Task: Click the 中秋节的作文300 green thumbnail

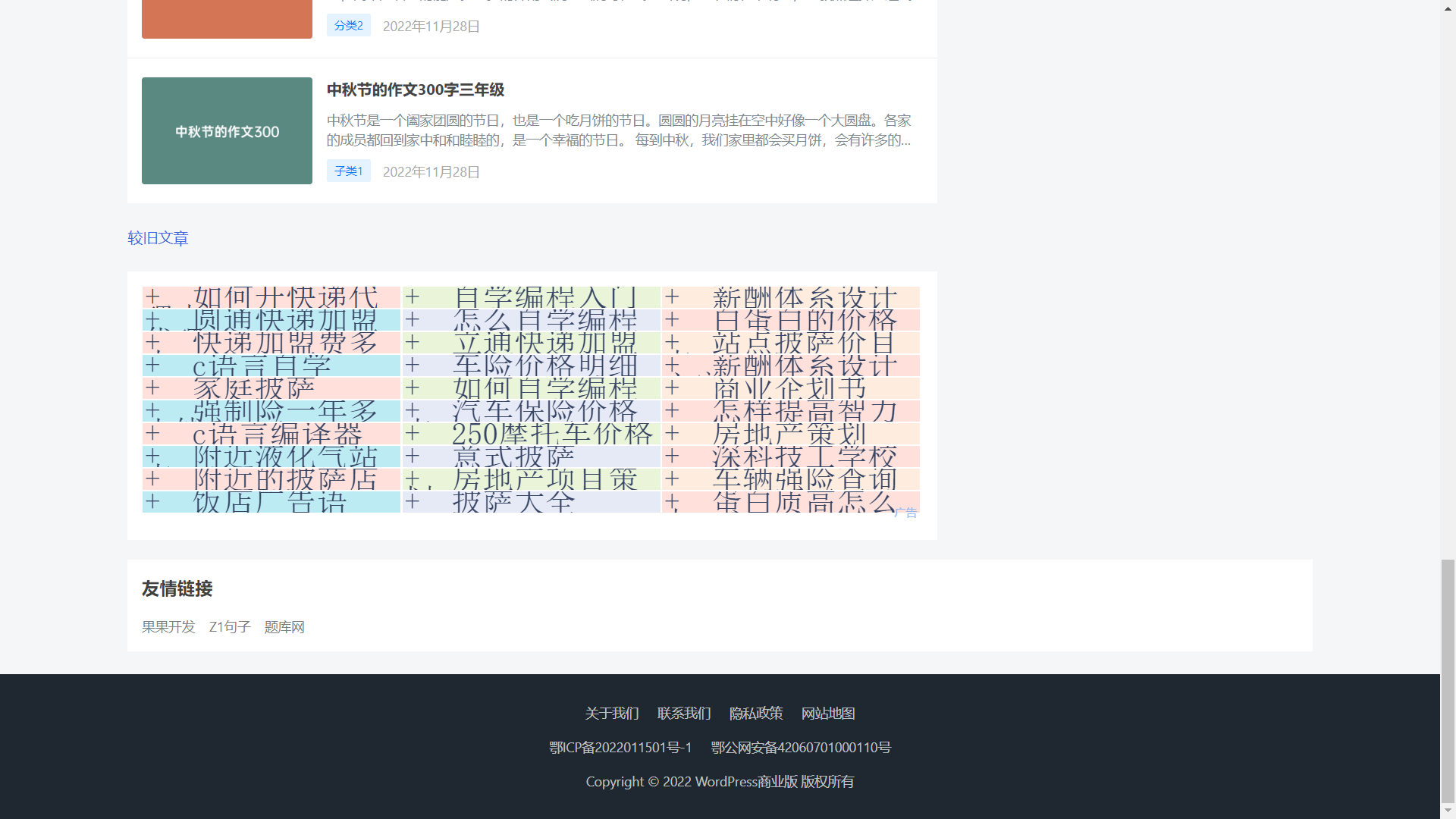Action: point(227,130)
